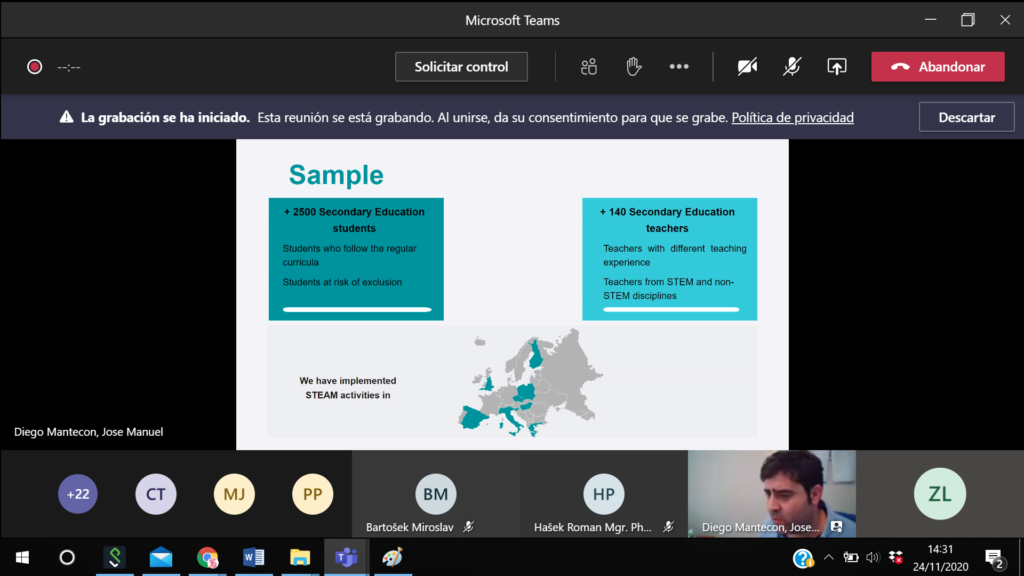Screen dimensions: 1024x576
Task: Unmute the microphone
Action: tap(791, 67)
